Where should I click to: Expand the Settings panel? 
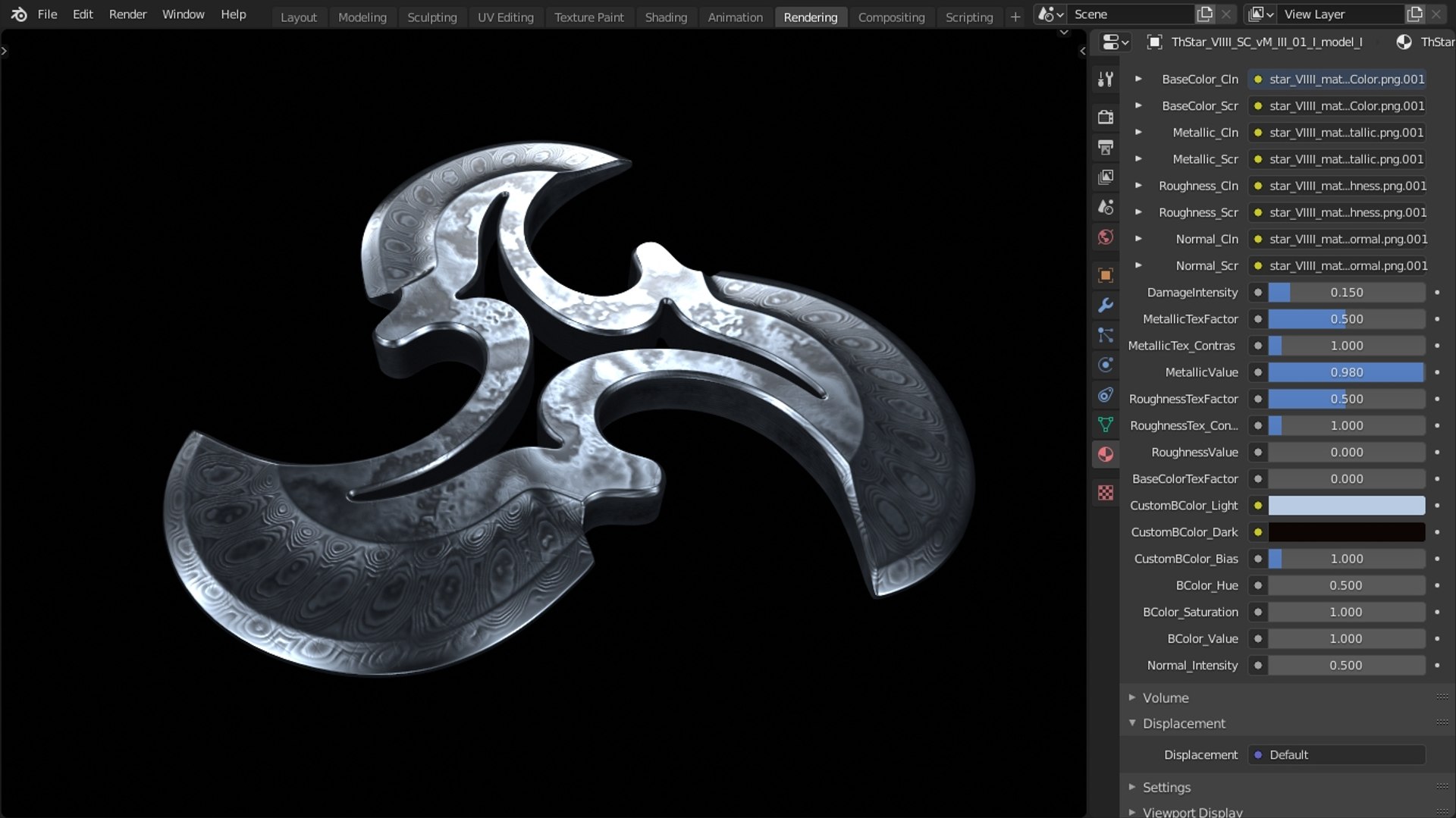click(1166, 787)
